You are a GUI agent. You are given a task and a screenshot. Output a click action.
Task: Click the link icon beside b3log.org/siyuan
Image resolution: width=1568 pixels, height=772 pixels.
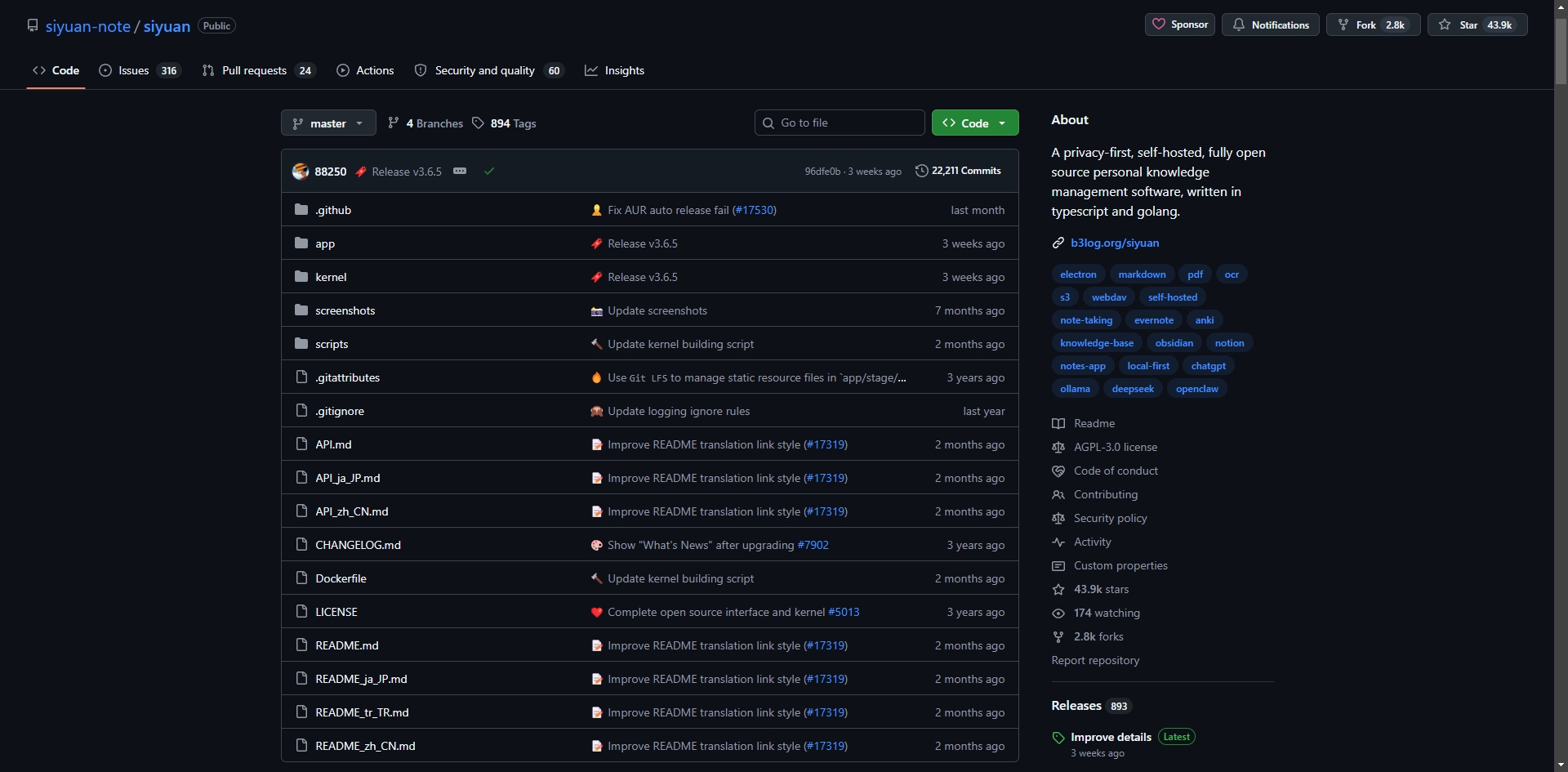[x=1058, y=243]
